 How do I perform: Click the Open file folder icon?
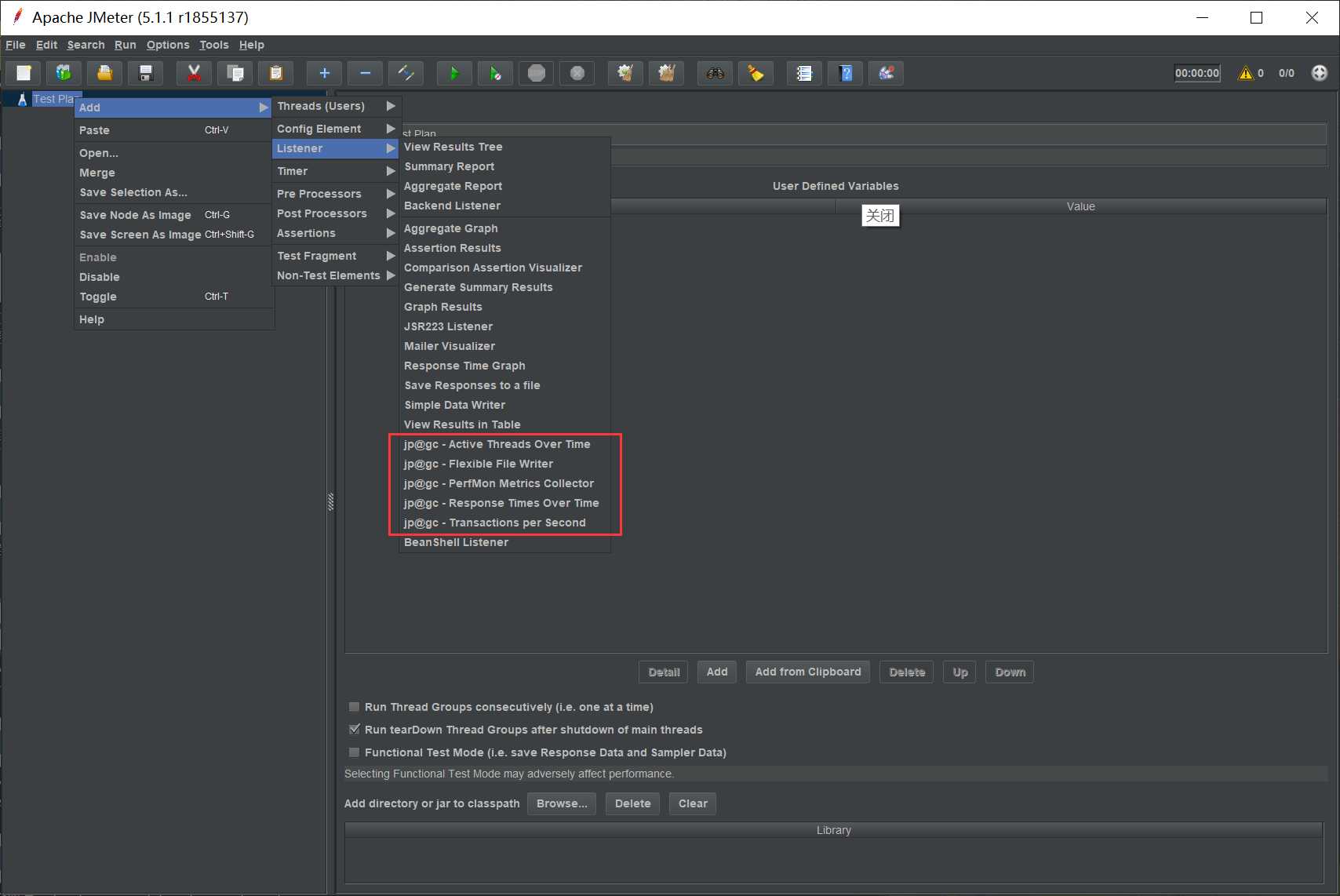pos(104,73)
